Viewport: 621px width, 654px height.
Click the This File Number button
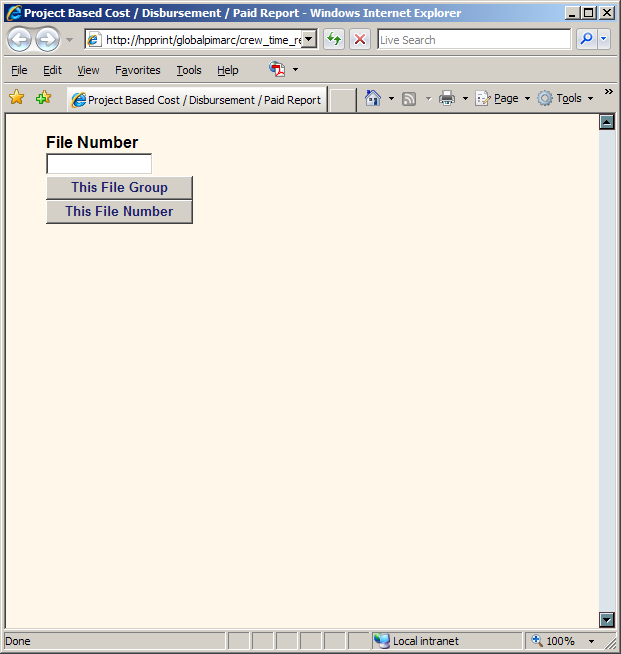(x=119, y=211)
